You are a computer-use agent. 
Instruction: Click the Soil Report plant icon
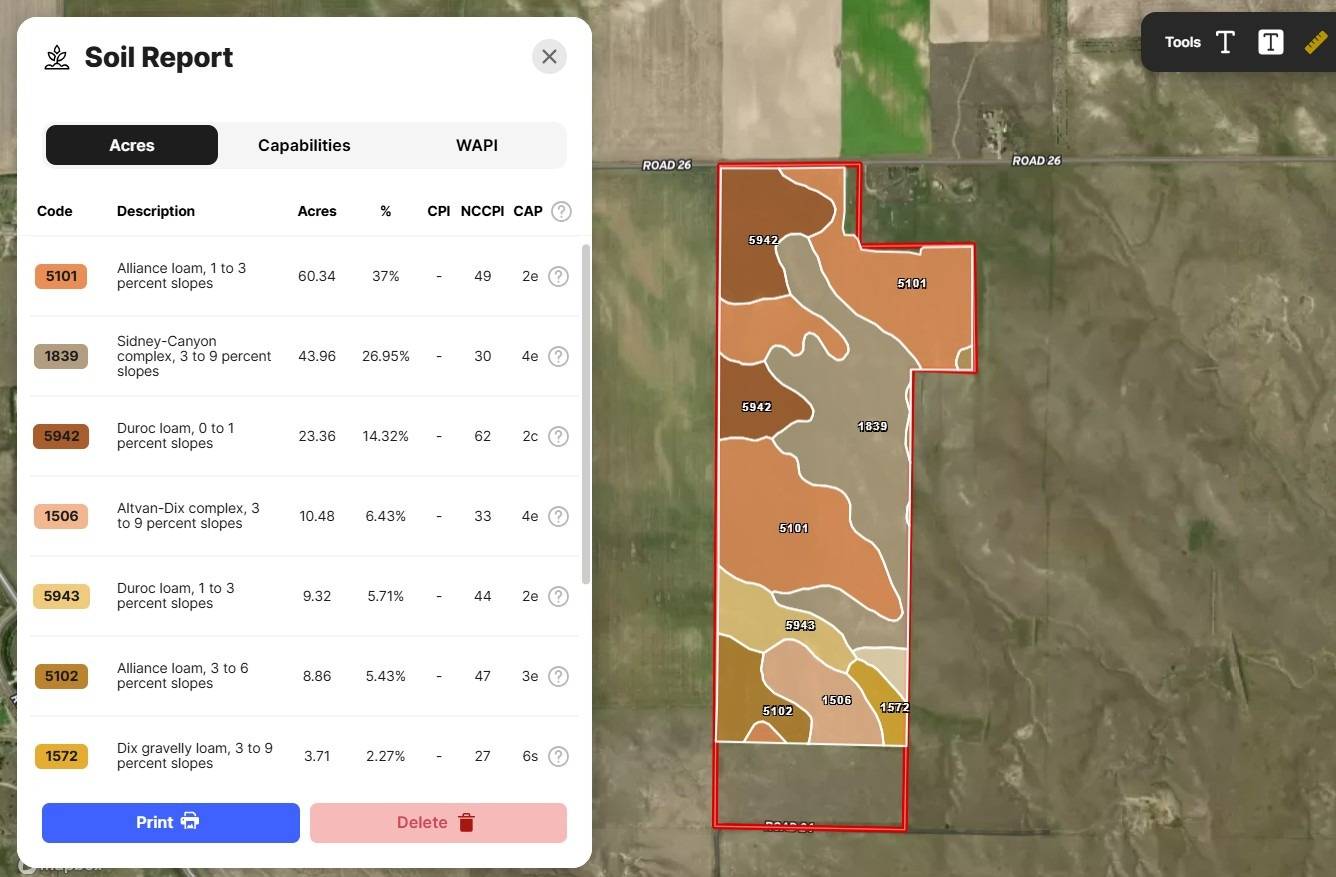coord(57,58)
